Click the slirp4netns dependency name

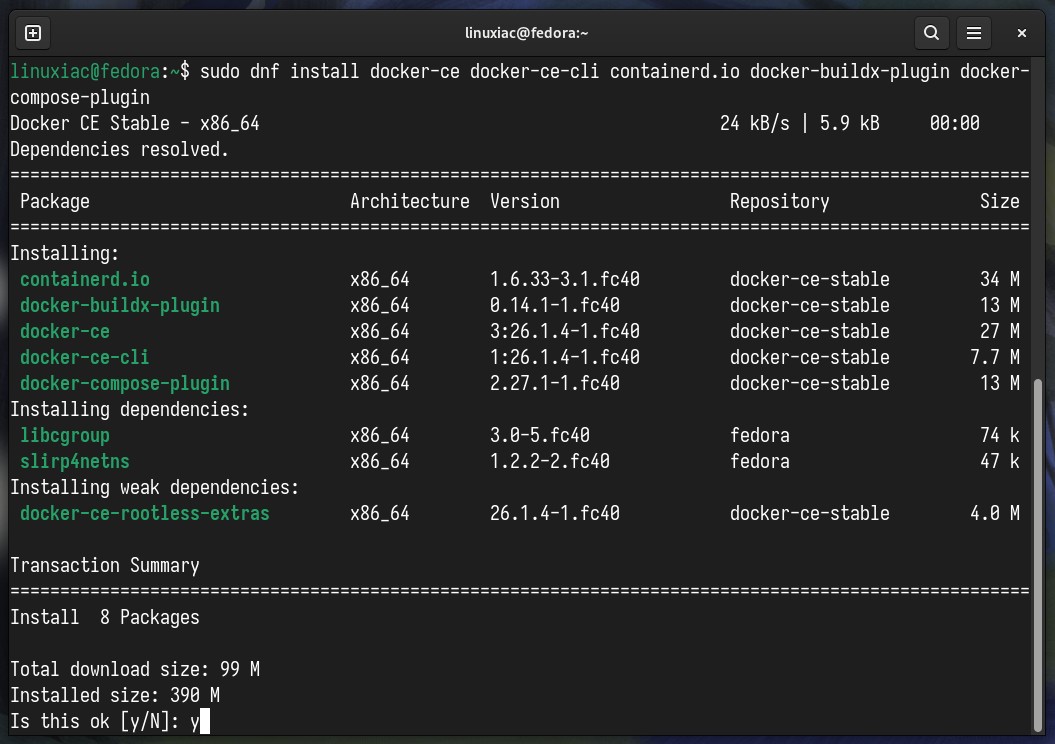pos(75,461)
